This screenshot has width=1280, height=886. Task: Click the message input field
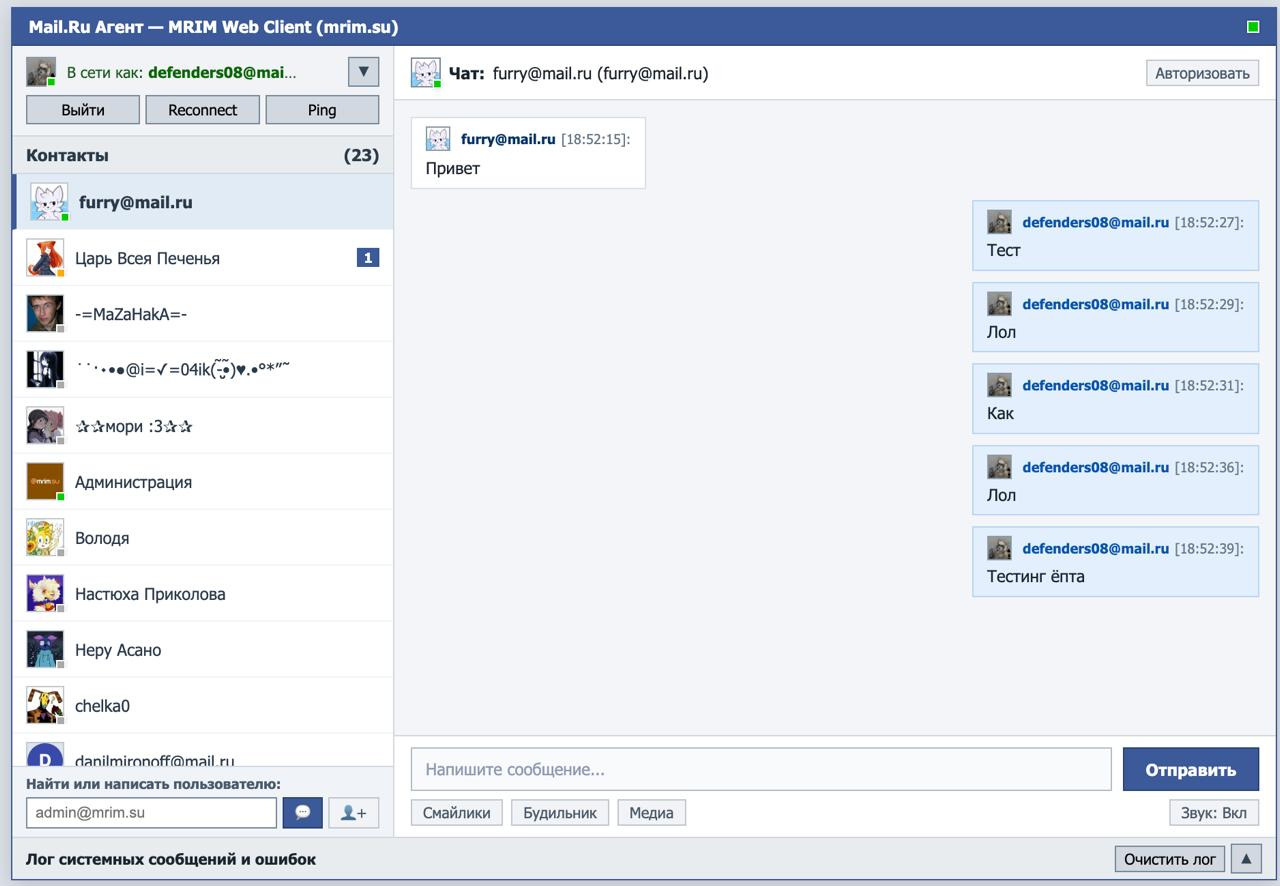click(761, 770)
